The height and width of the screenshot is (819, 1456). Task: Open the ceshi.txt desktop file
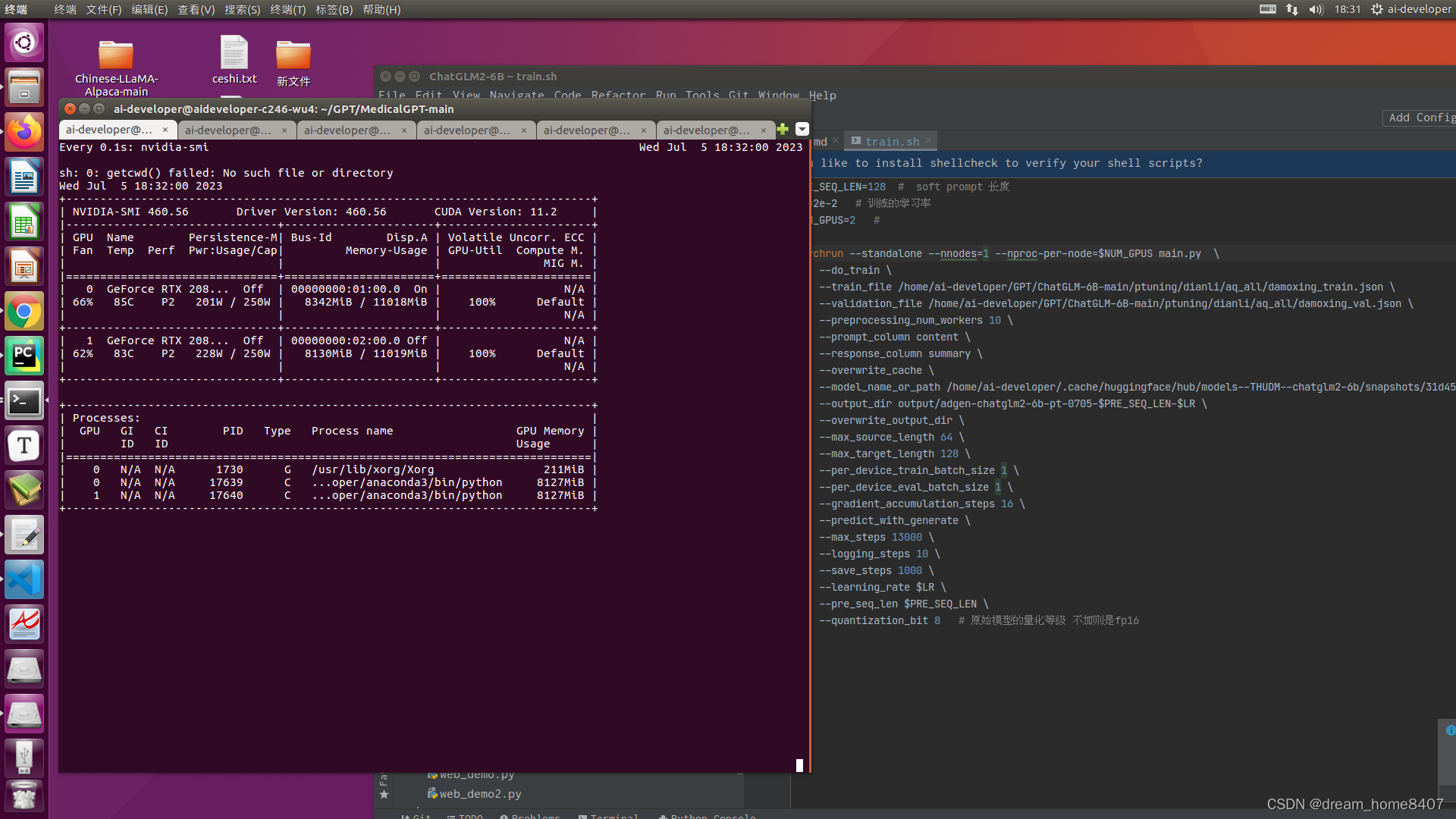click(x=234, y=60)
